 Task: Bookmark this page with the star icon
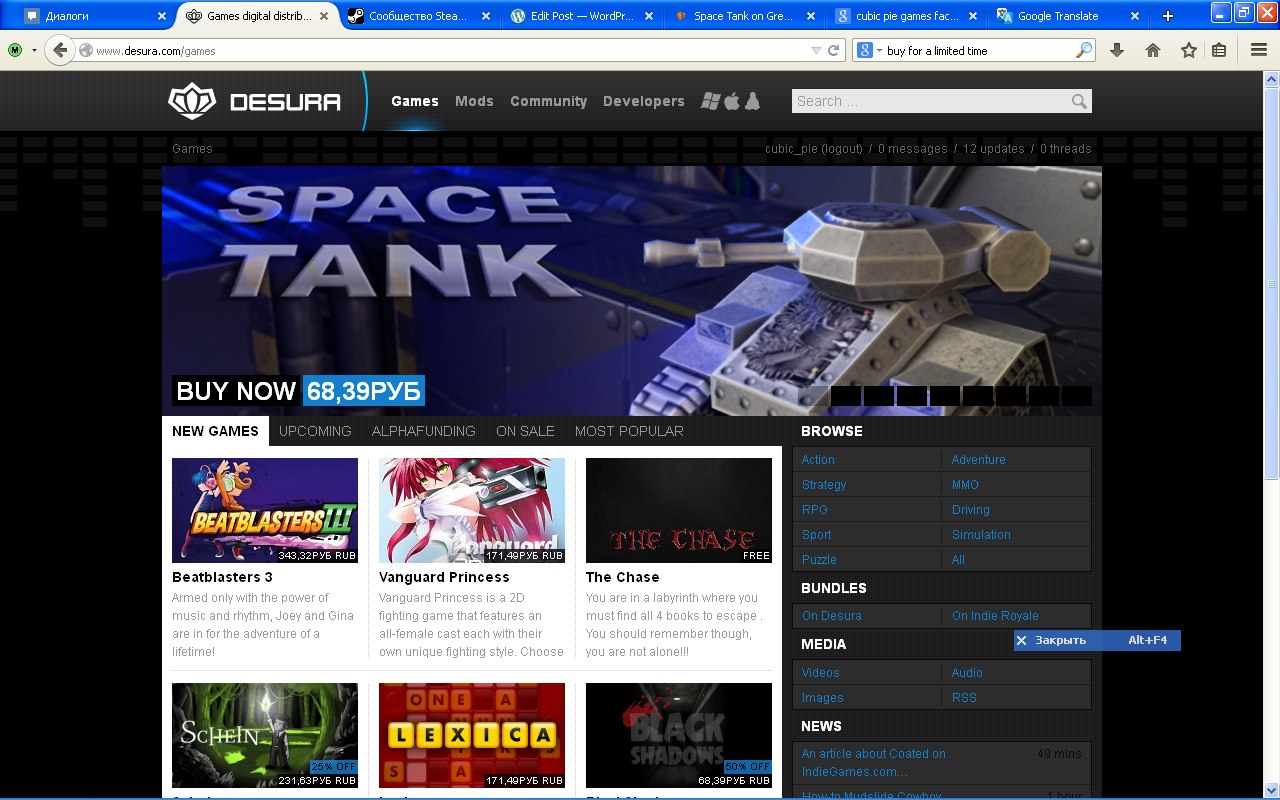pyautogui.click(x=1188, y=50)
